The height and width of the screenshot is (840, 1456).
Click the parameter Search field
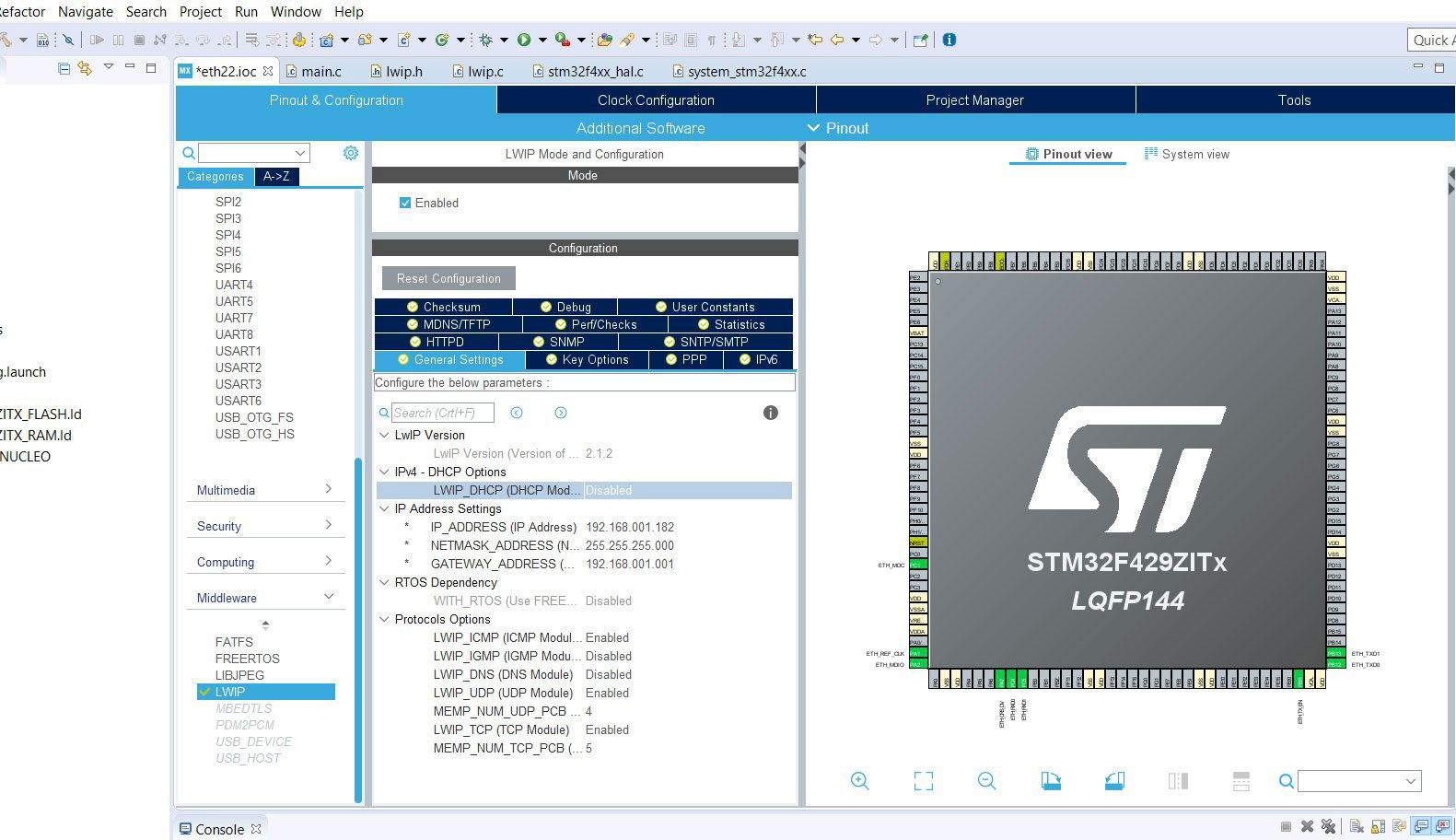point(443,413)
